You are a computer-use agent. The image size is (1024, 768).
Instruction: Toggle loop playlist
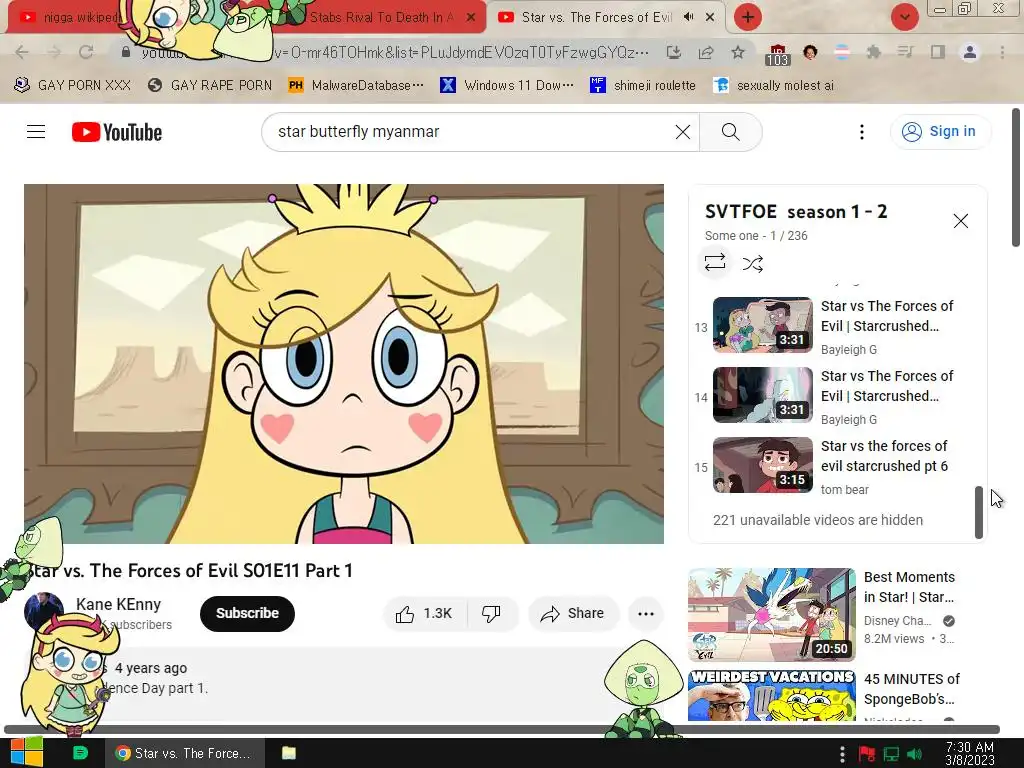click(x=714, y=263)
